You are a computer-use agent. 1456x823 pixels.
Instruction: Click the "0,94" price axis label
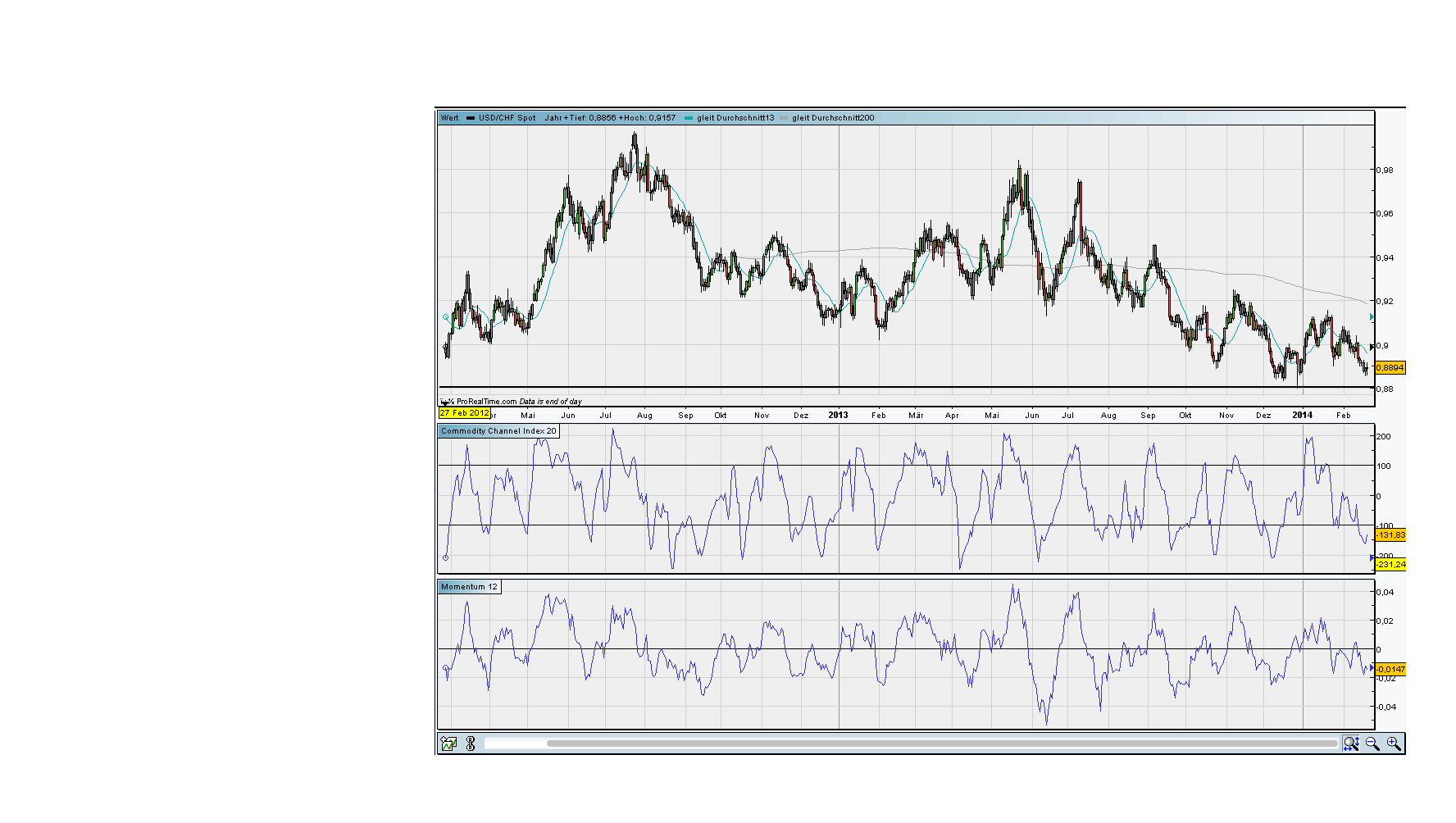[x=1385, y=258]
